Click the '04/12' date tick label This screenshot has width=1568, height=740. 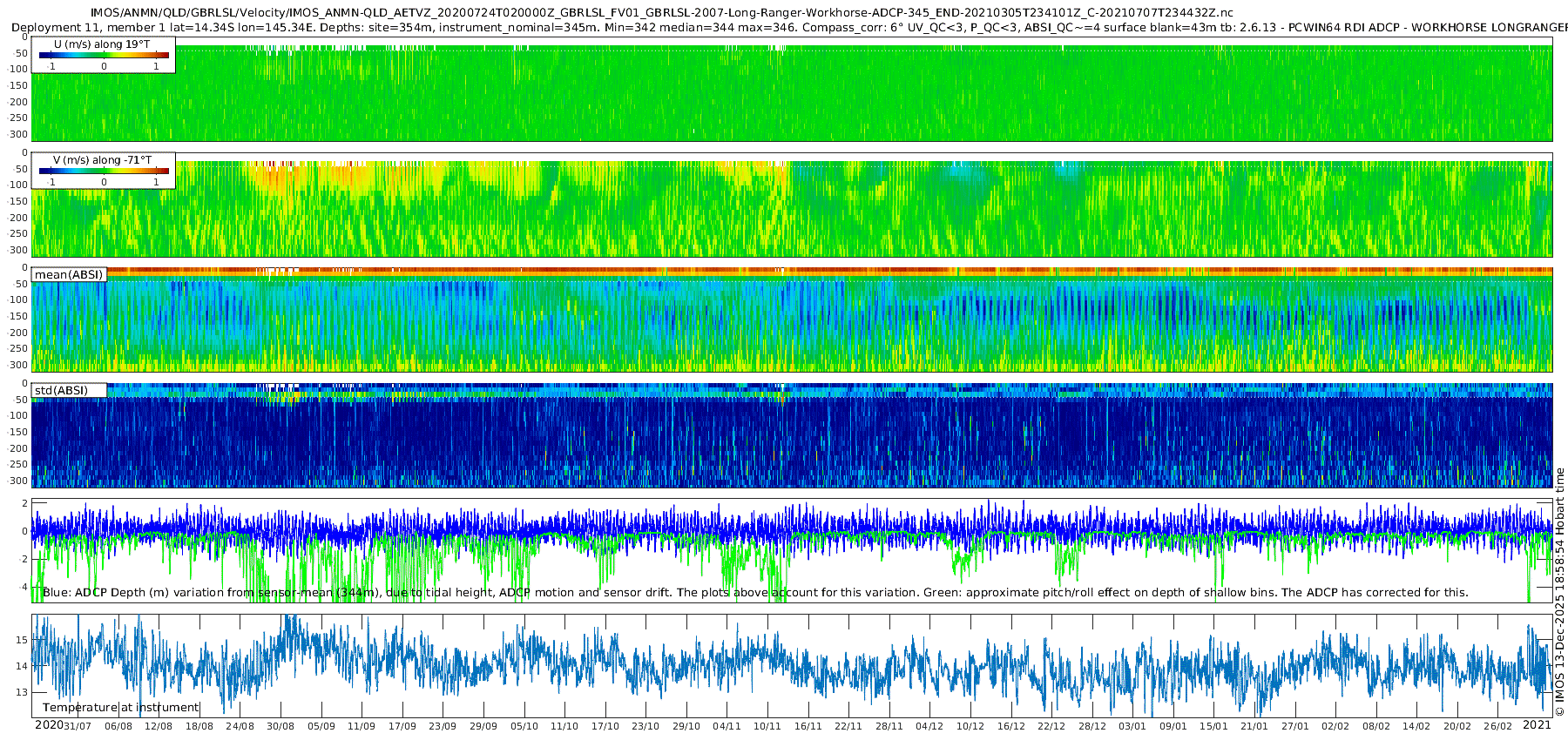[929, 726]
